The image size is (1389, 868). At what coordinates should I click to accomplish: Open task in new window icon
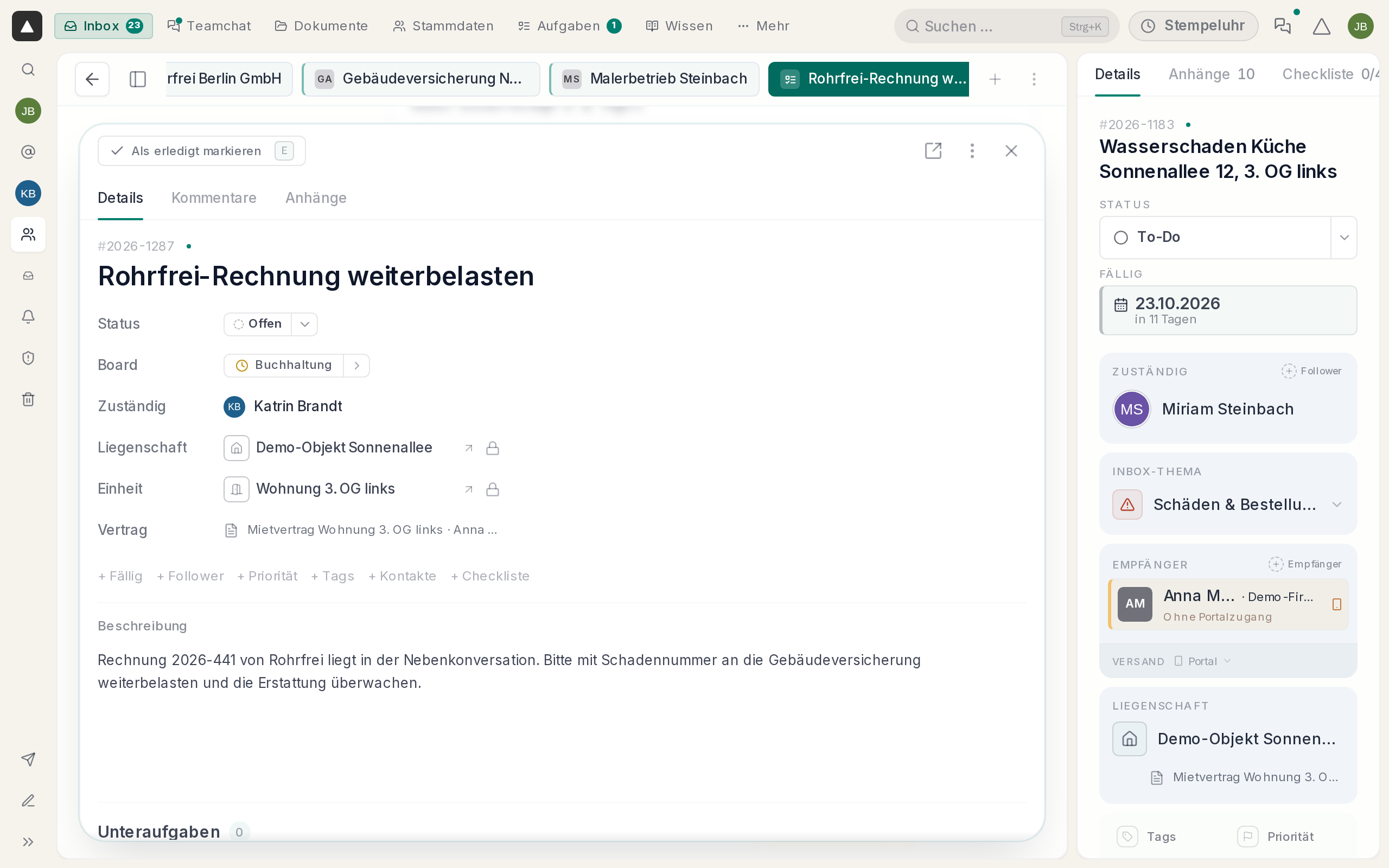(x=933, y=150)
